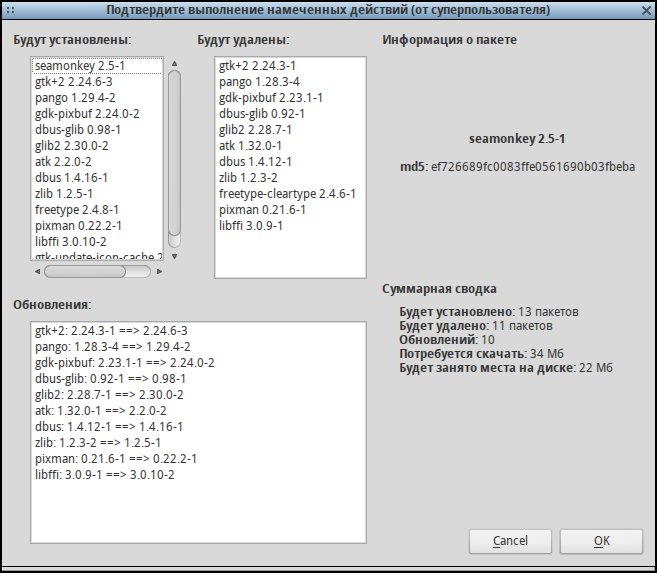Screen dimensions: 657x573
Task: Select dbus-glib 0.92-1 in removal list
Action: pos(290,114)
